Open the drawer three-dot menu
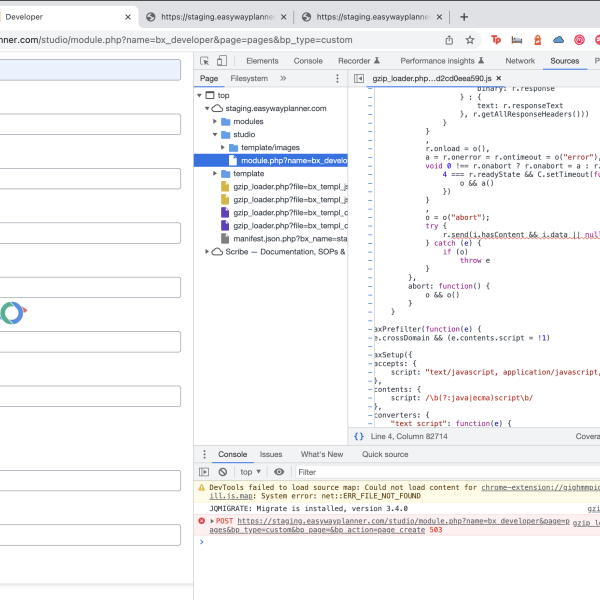Screen dimensions: 600x600 204,454
